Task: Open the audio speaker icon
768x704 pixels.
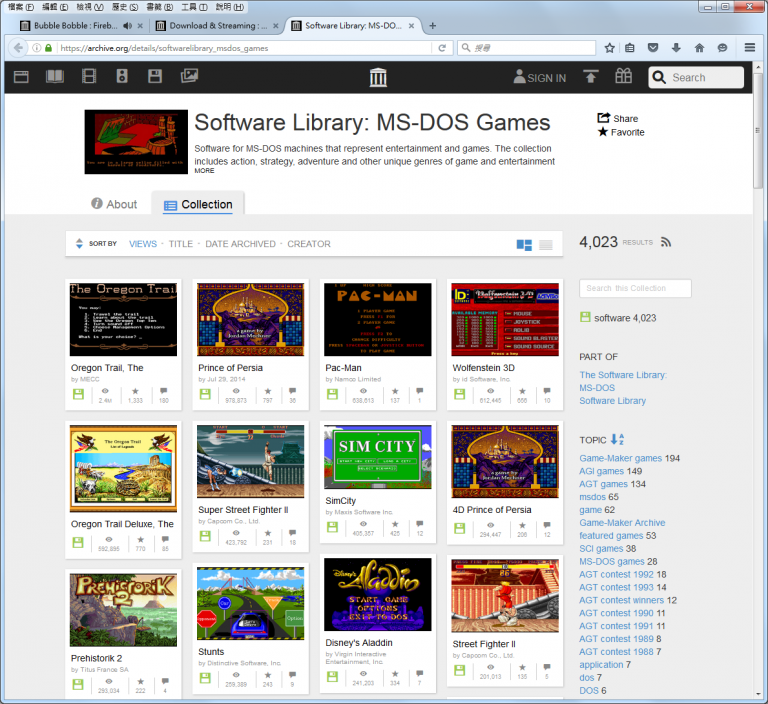Action: pos(122,76)
